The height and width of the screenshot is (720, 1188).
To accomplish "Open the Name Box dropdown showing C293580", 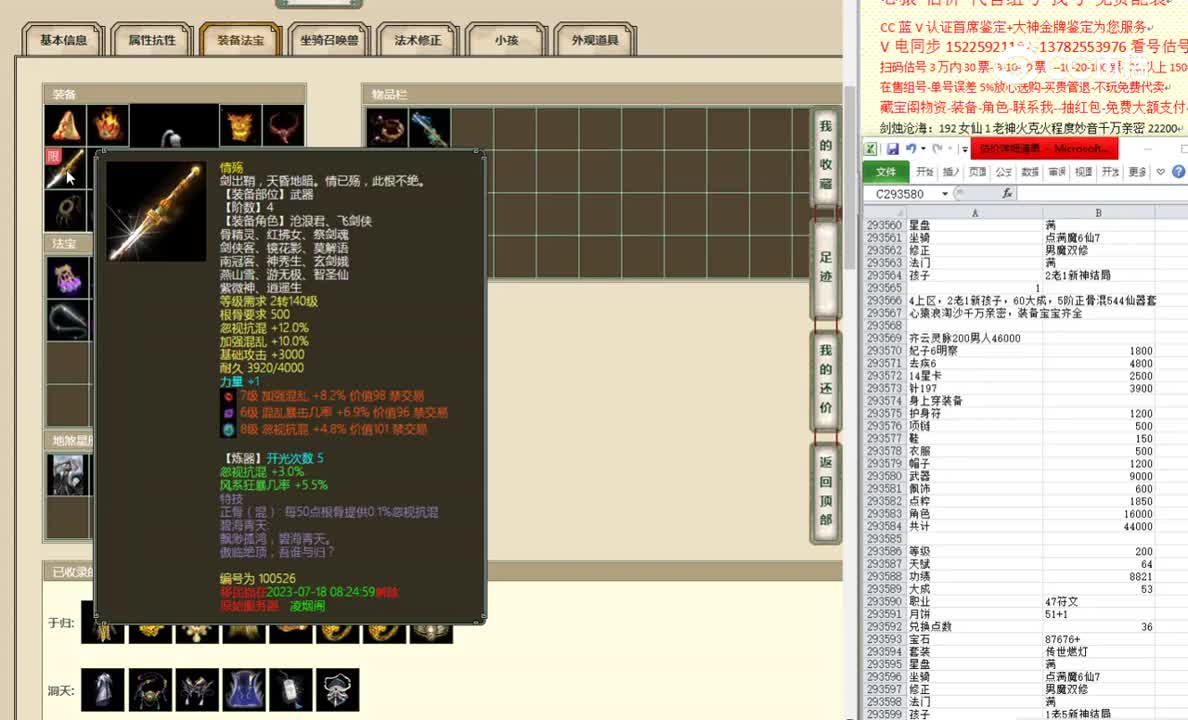I will tap(945, 192).
